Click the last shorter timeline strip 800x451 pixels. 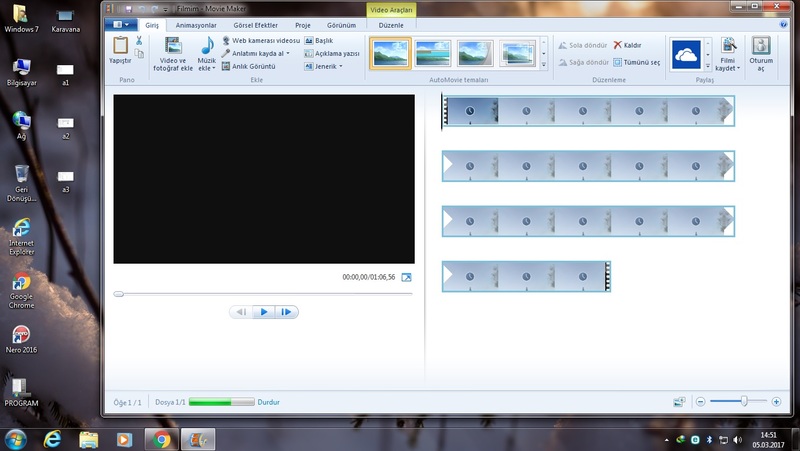[x=526, y=277]
